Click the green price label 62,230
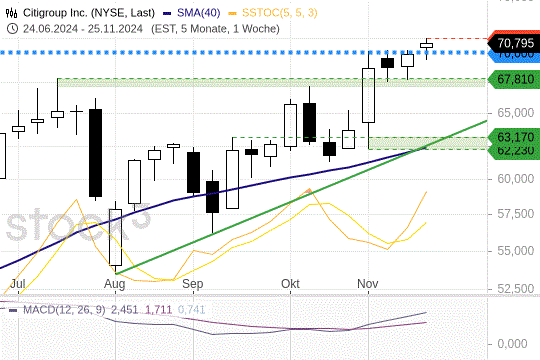 515,152
